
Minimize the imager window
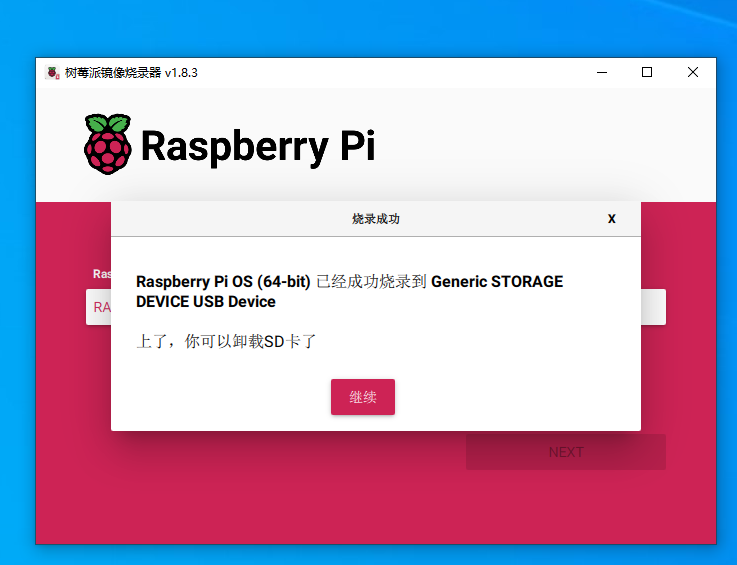tap(602, 72)
